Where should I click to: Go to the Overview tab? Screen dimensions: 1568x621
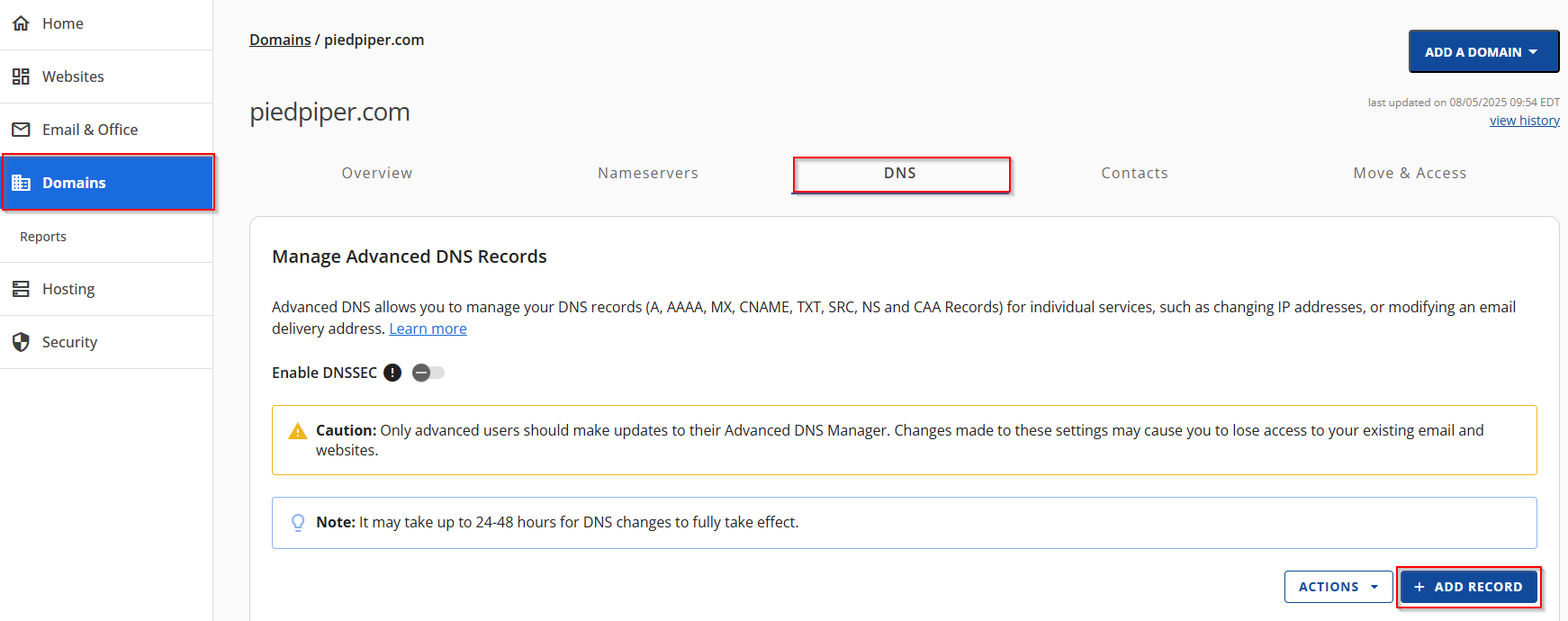click(x=376, y=174)
